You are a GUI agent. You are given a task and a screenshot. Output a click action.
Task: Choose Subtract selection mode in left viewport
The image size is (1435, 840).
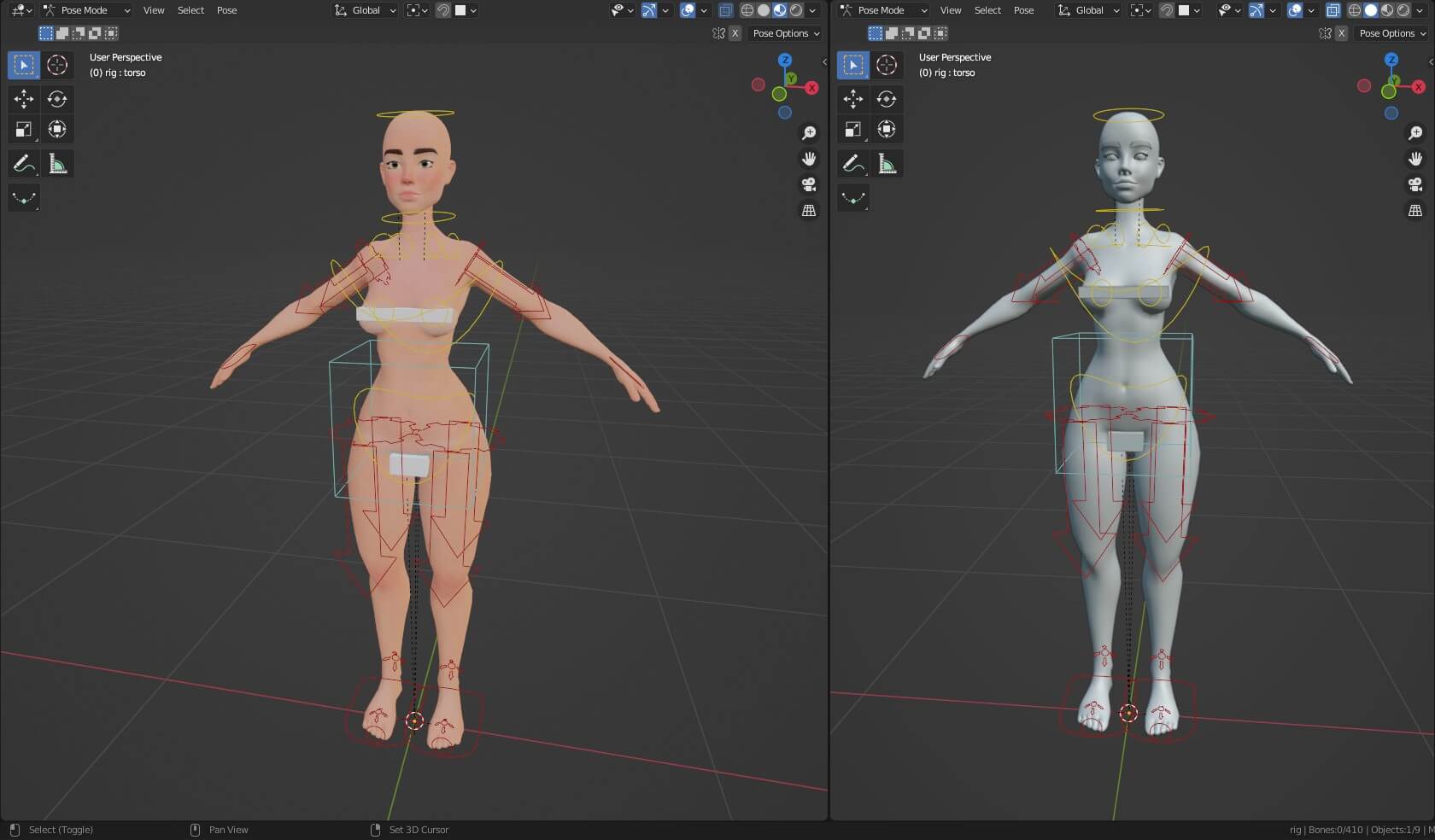[x=79, y=33]
